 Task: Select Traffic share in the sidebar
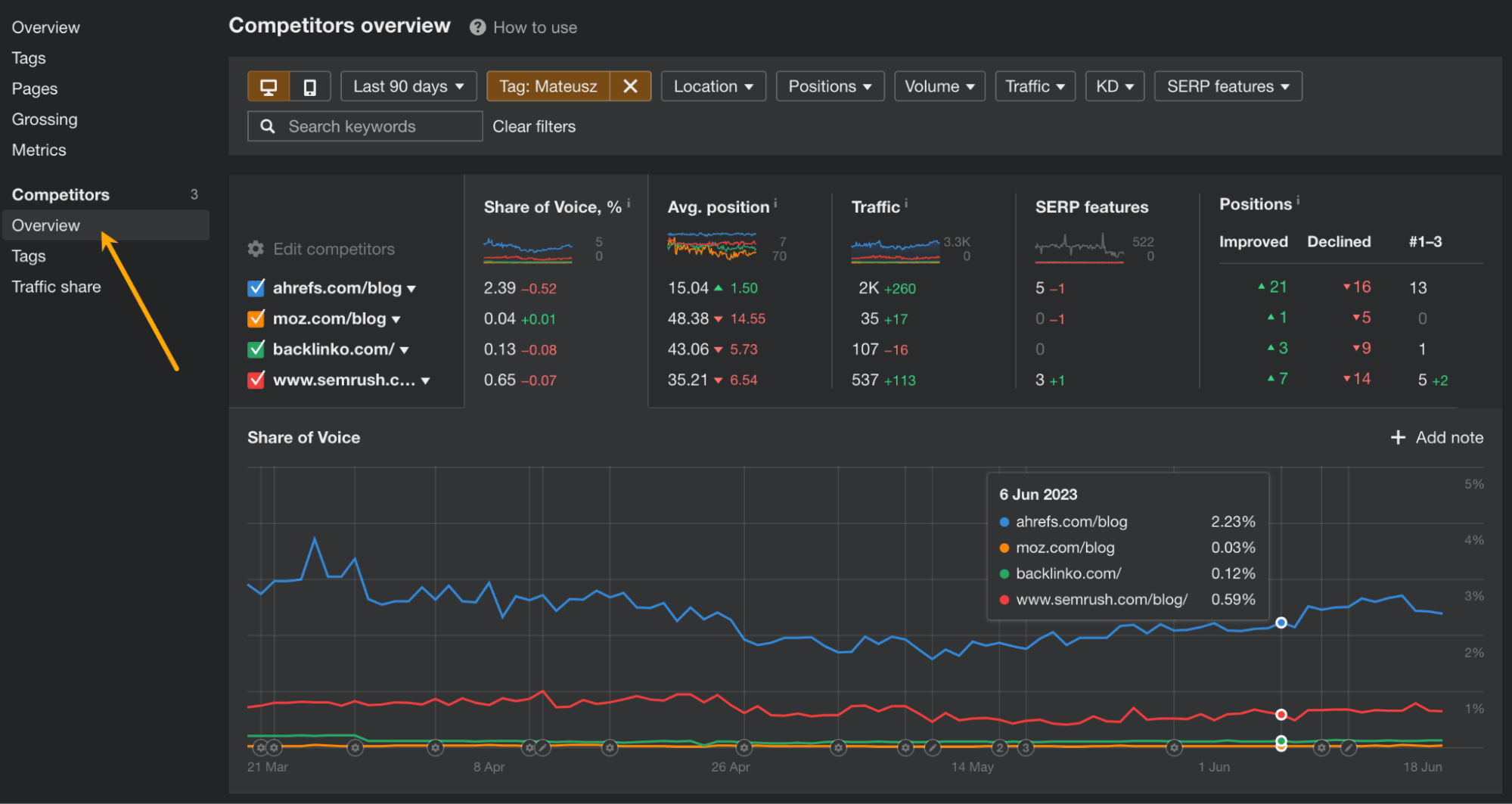pyautogui.click(x=56, y=286)
